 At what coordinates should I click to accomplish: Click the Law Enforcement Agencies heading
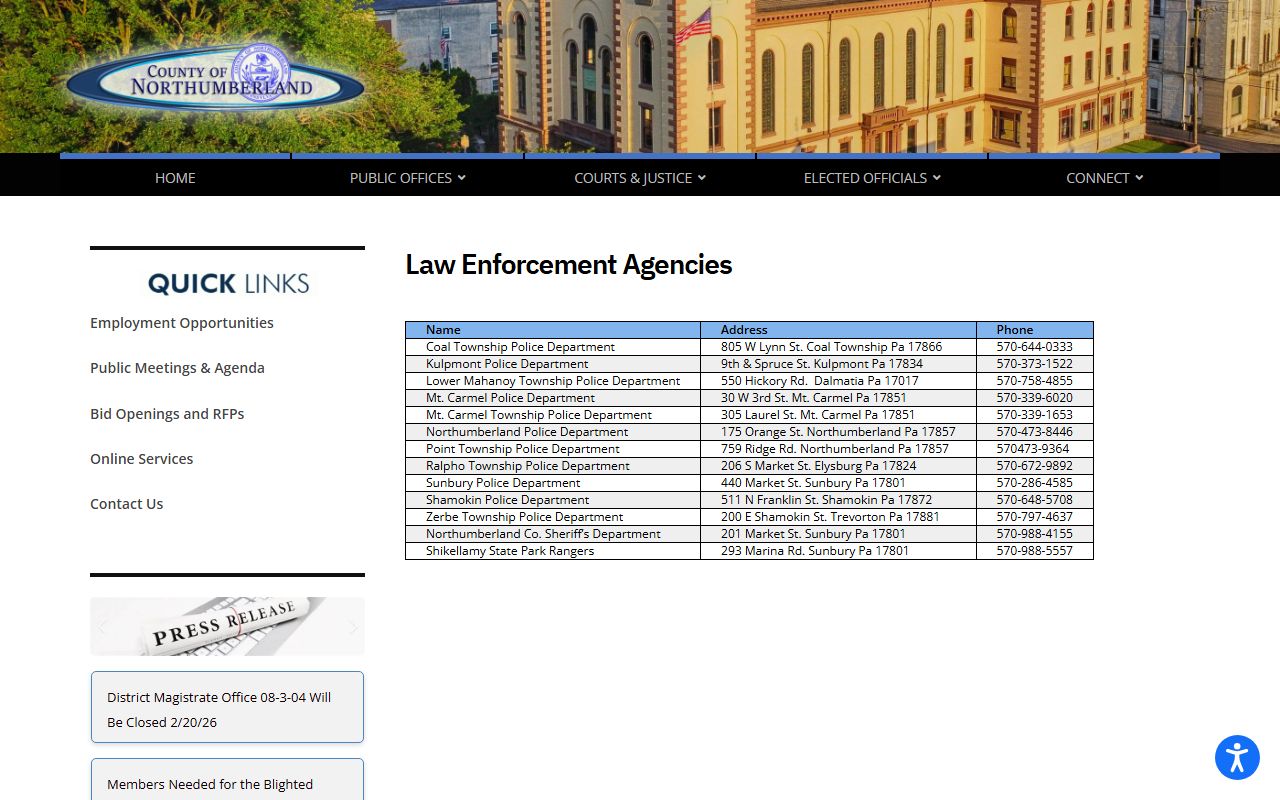(x=569, y=265)
